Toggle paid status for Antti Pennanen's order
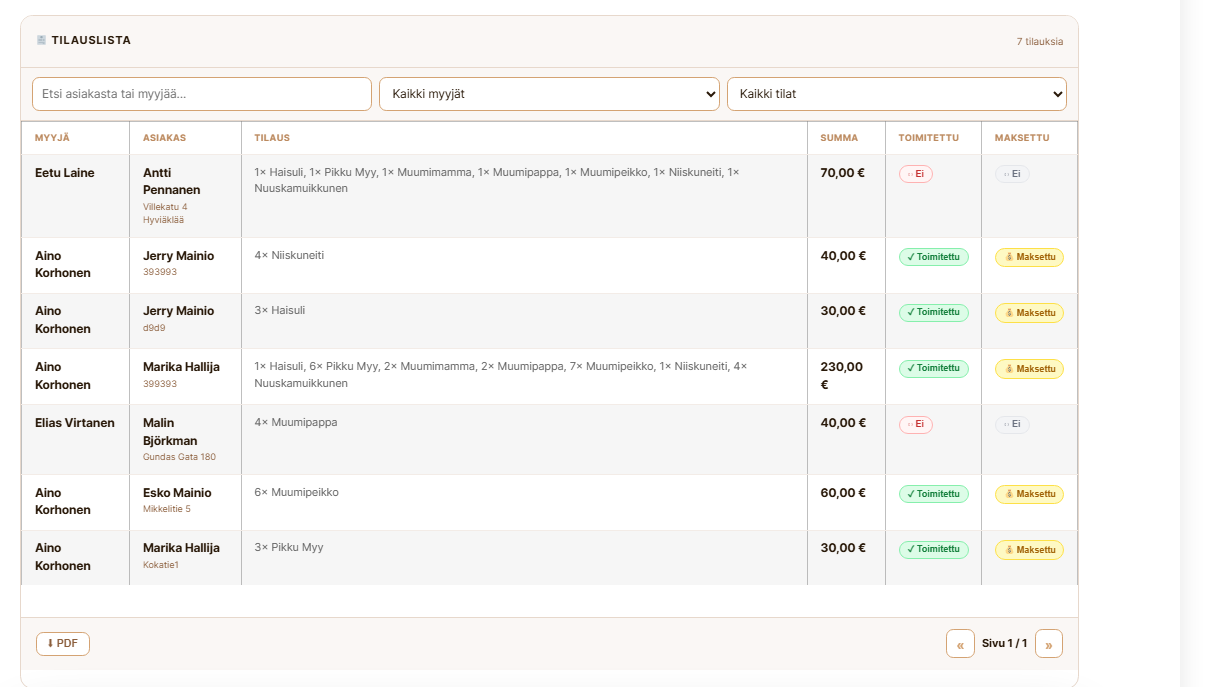 point(1012,174)
